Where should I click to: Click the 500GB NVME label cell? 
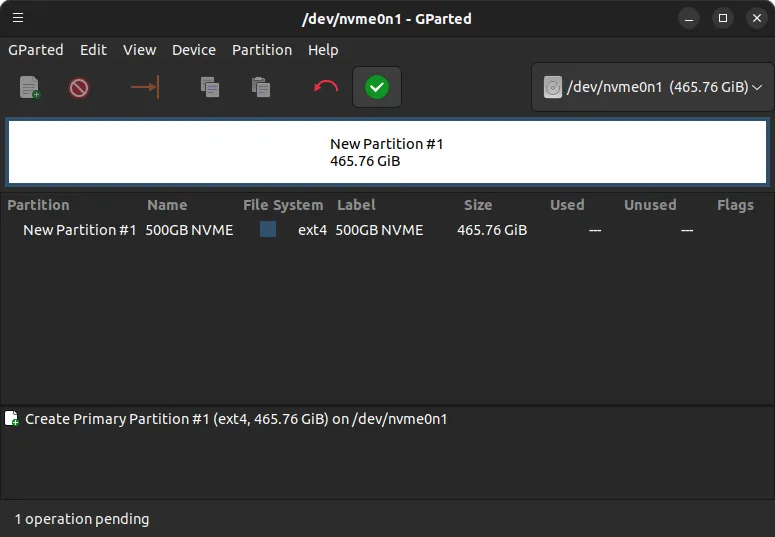[x=379, y=230]
